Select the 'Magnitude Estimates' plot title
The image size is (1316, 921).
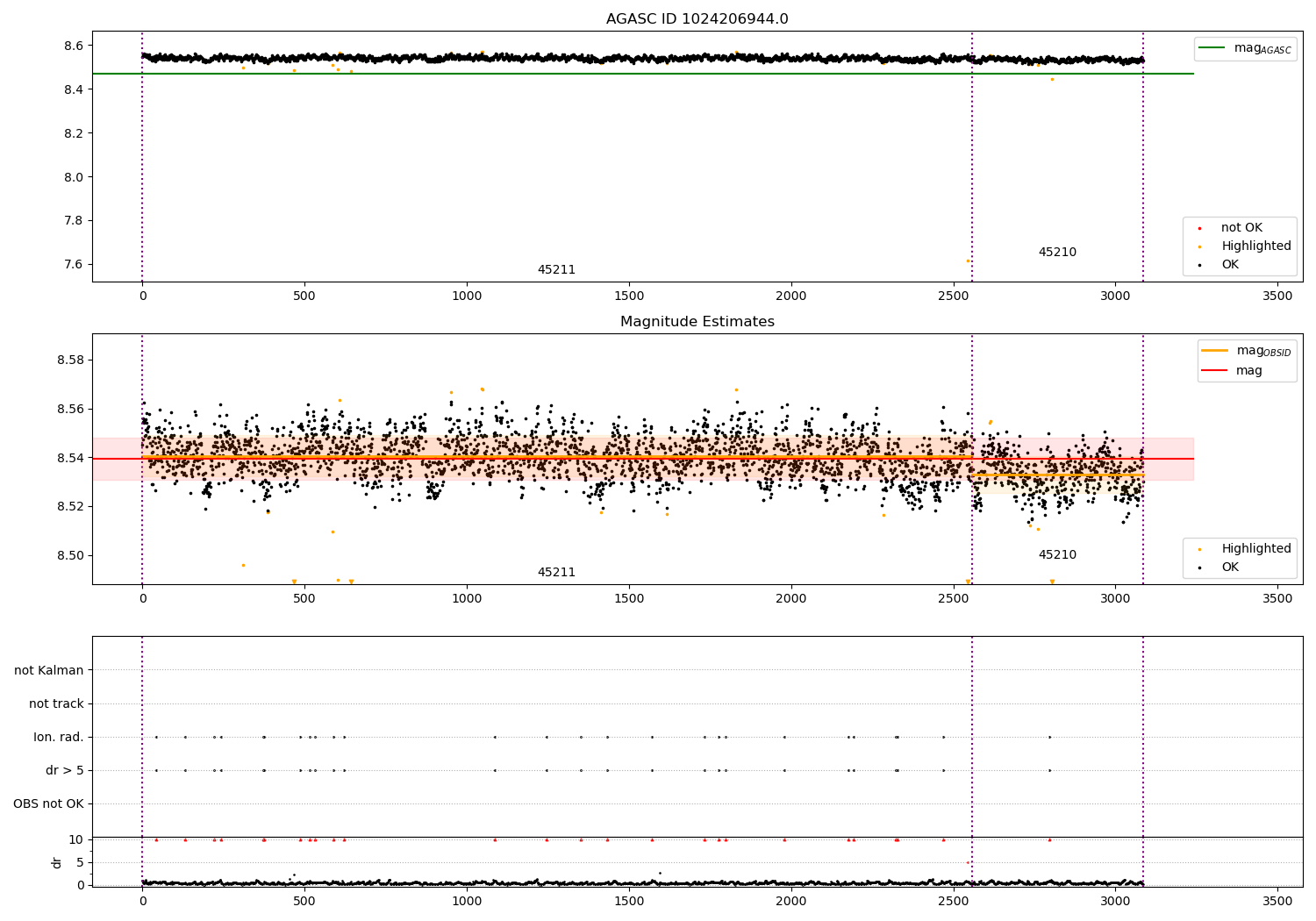[x=697, y=322]
